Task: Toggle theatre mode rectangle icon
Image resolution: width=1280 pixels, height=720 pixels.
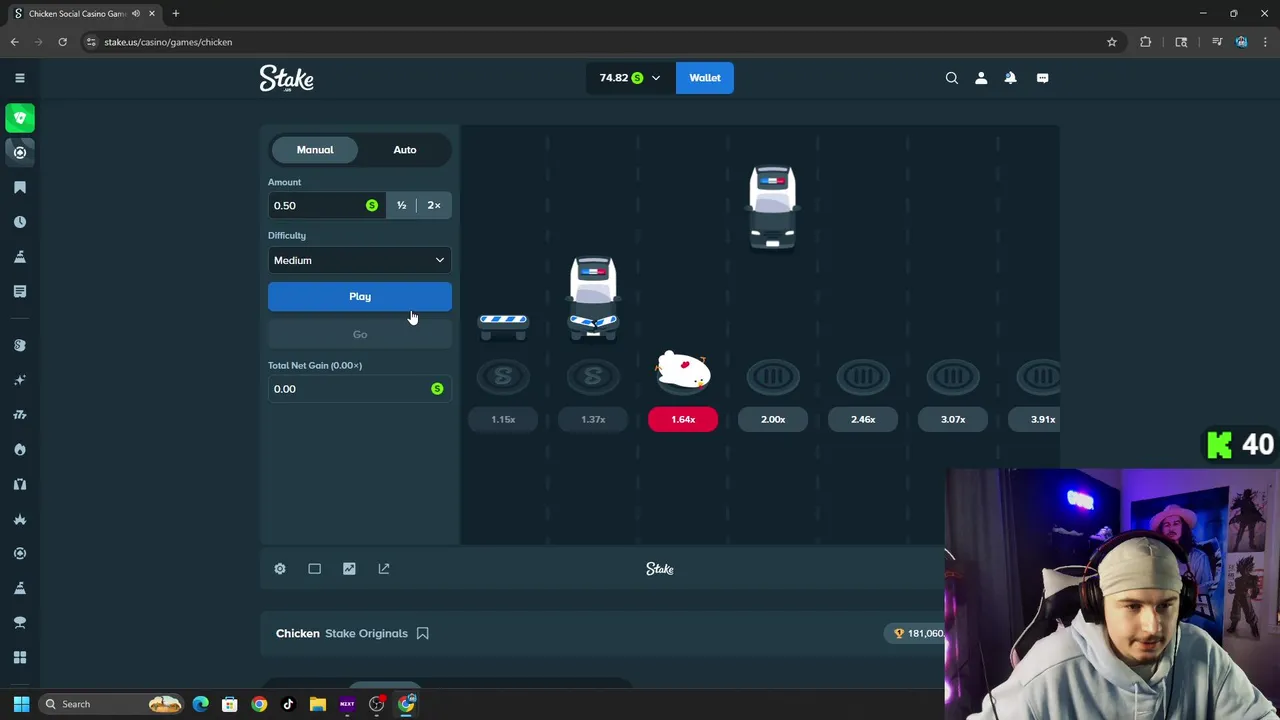Action: (x=315, y=569)
